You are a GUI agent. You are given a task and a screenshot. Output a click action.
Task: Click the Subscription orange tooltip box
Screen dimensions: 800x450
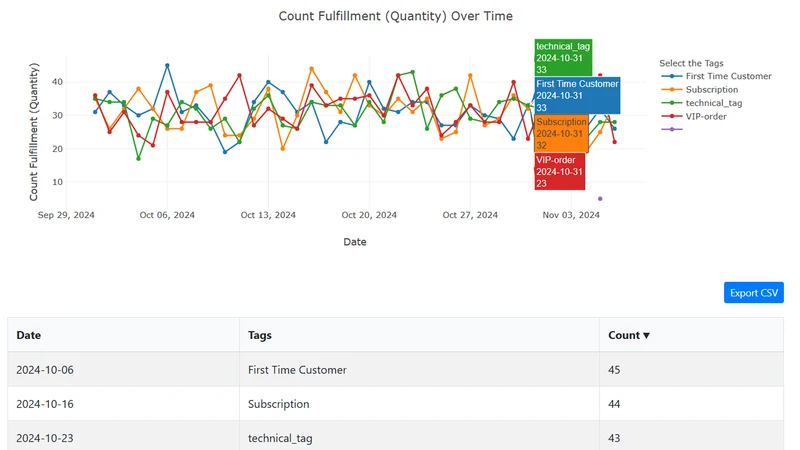pos(561,133)
